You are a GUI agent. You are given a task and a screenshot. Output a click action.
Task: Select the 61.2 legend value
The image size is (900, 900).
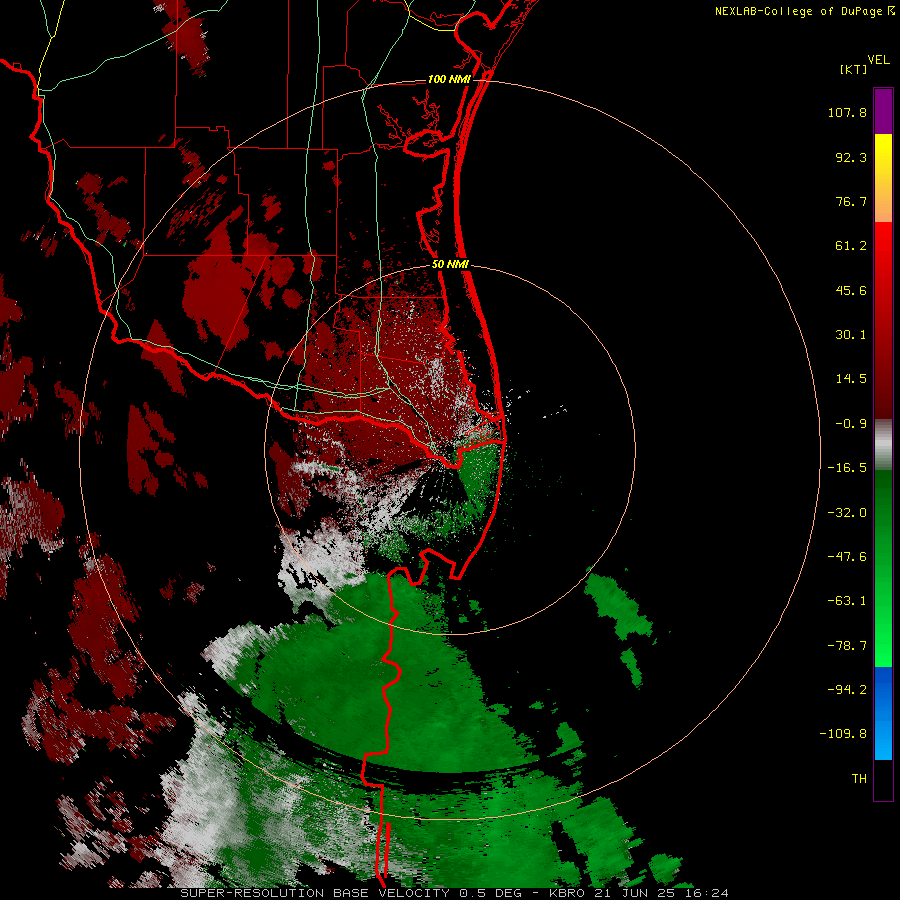851,246
